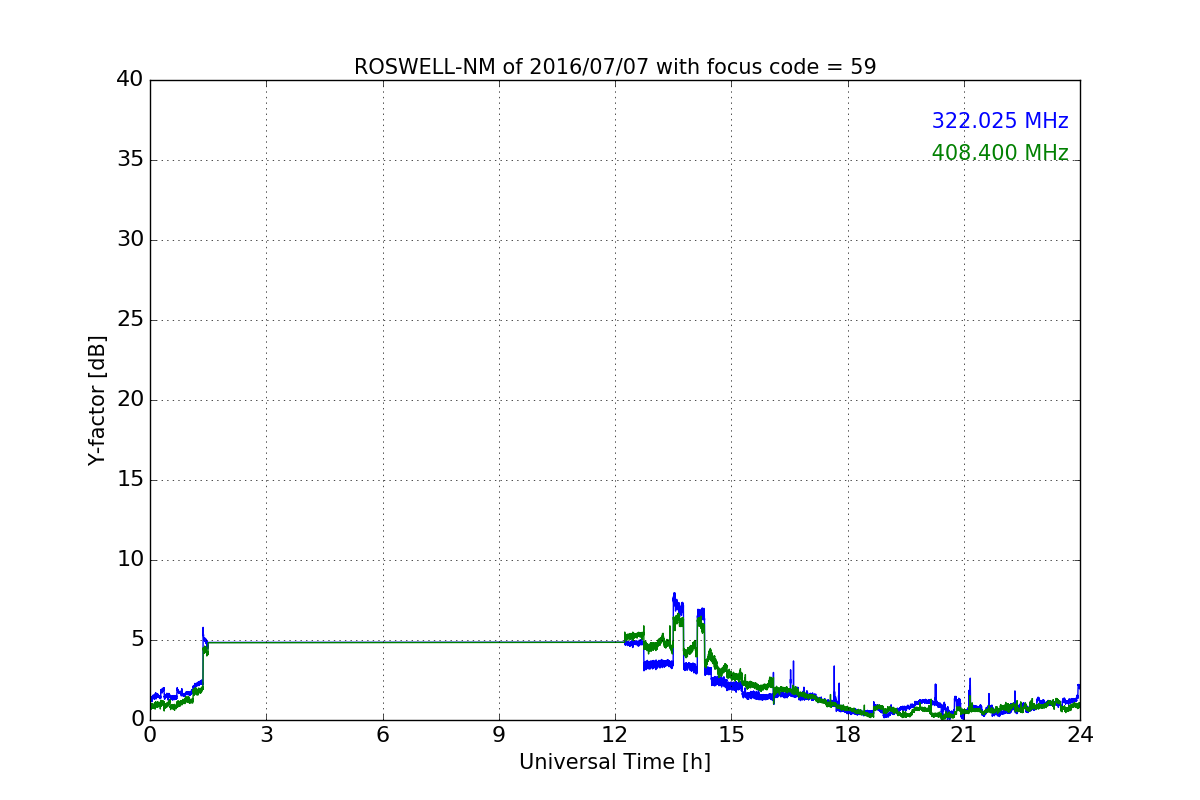Screen dimensions: 1200x800
Task: Click the x-axis tick label 15
Action: click(731, 735)
